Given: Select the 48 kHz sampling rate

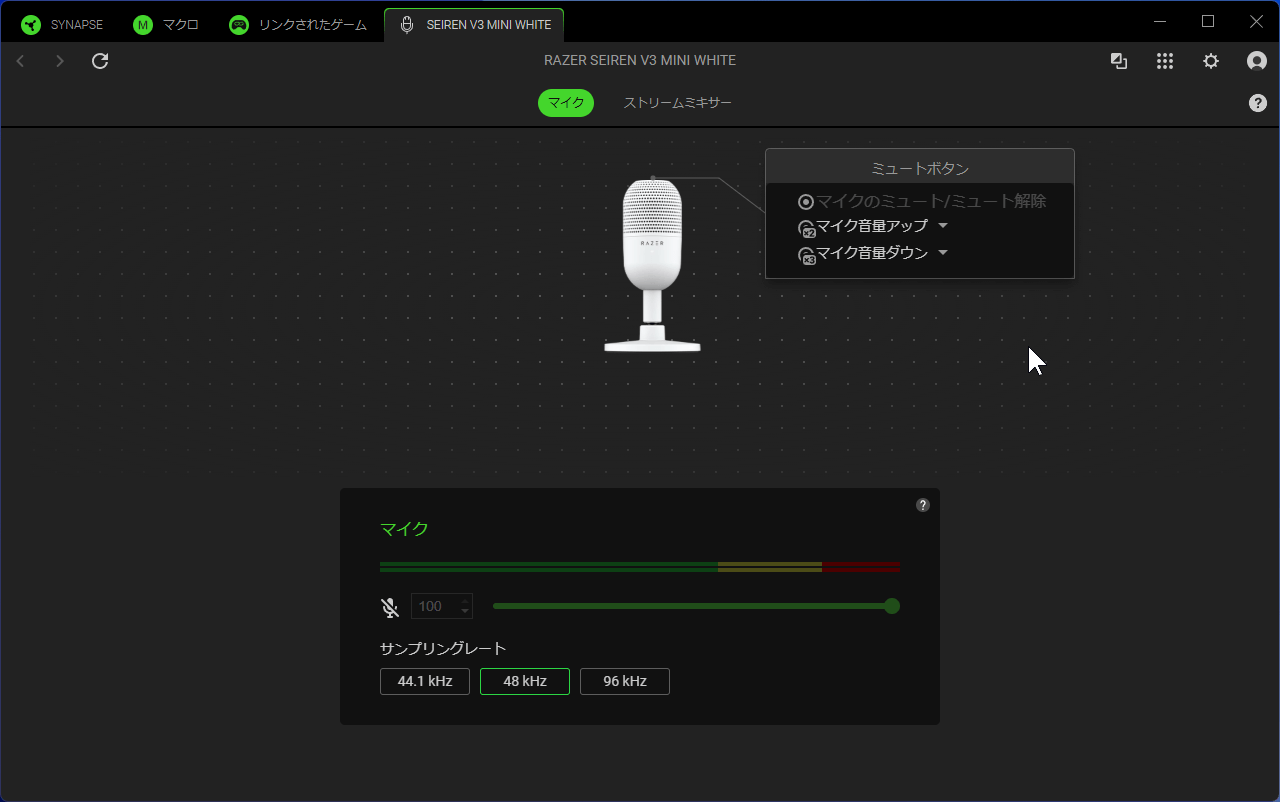Looking at the screenshot, I should [525, 681].
